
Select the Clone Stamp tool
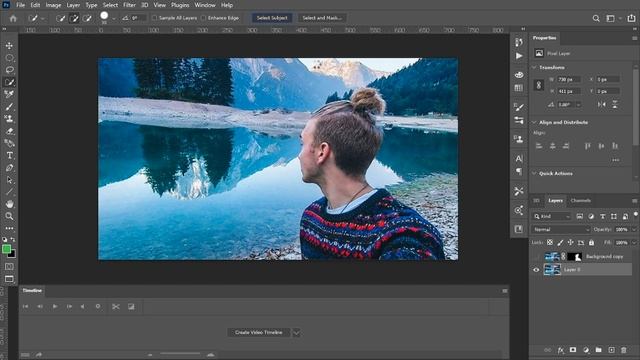tap(9, 119)
